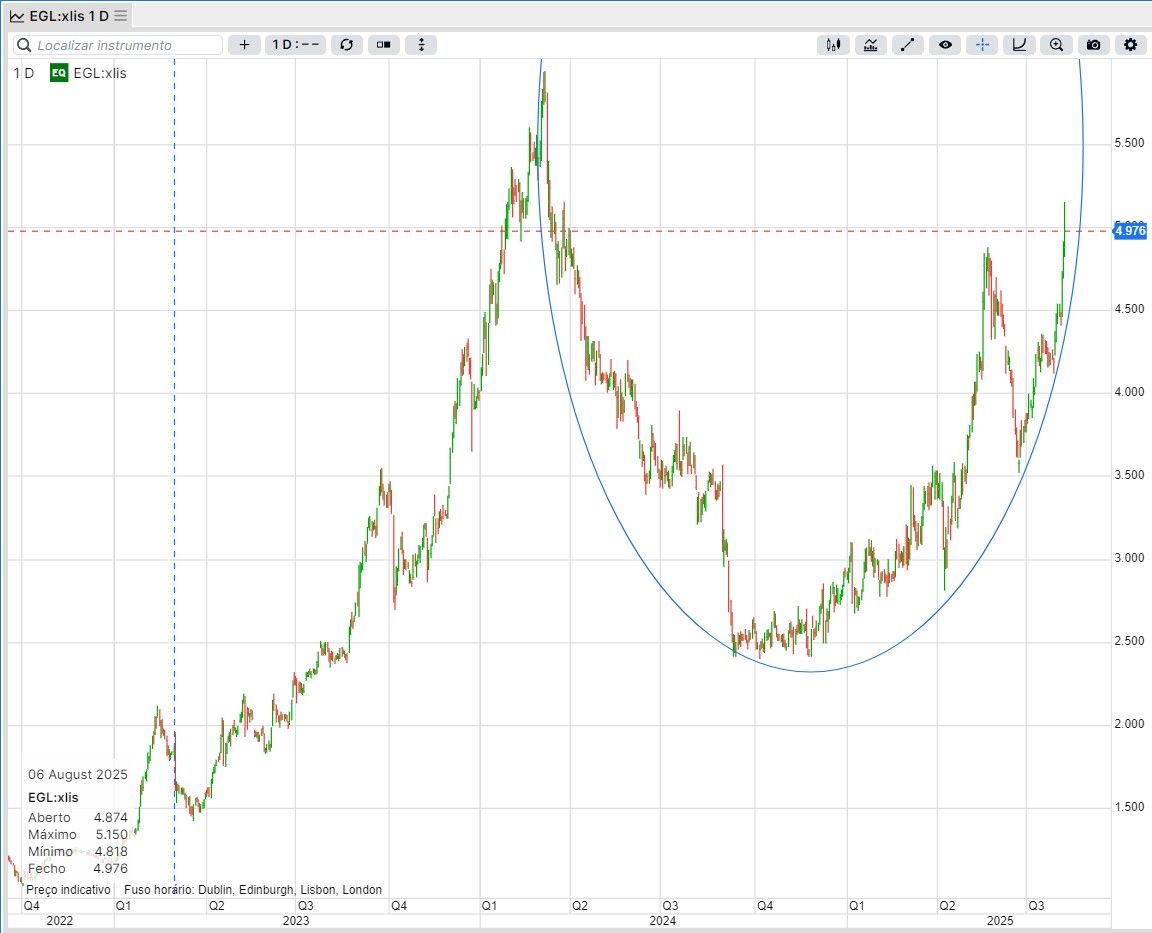This screenshot has height=933, width=1152.
Task: Toggle the split layout button
Action: [383, 45]
